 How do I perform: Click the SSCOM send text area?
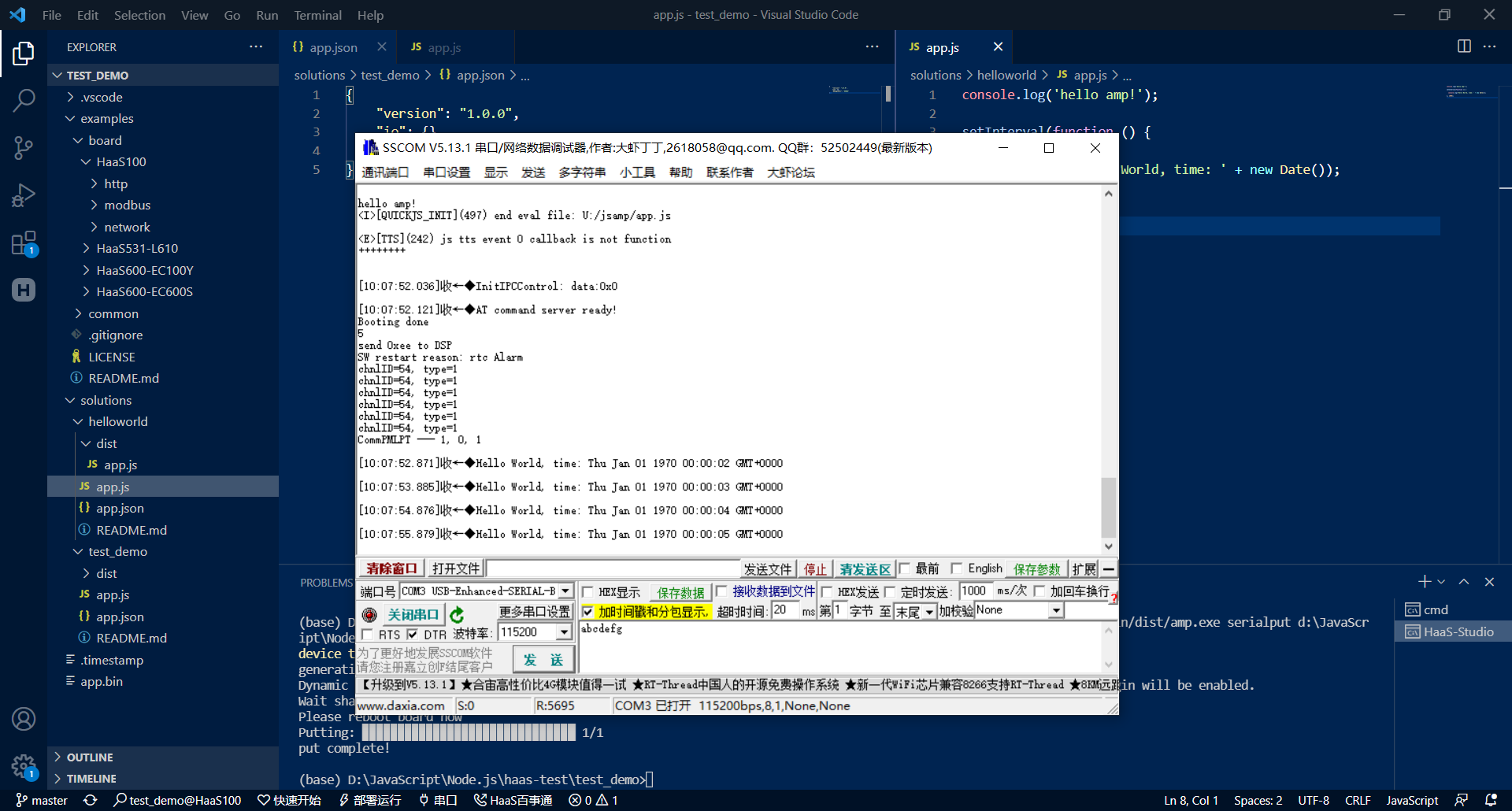(x=841, y=646)
